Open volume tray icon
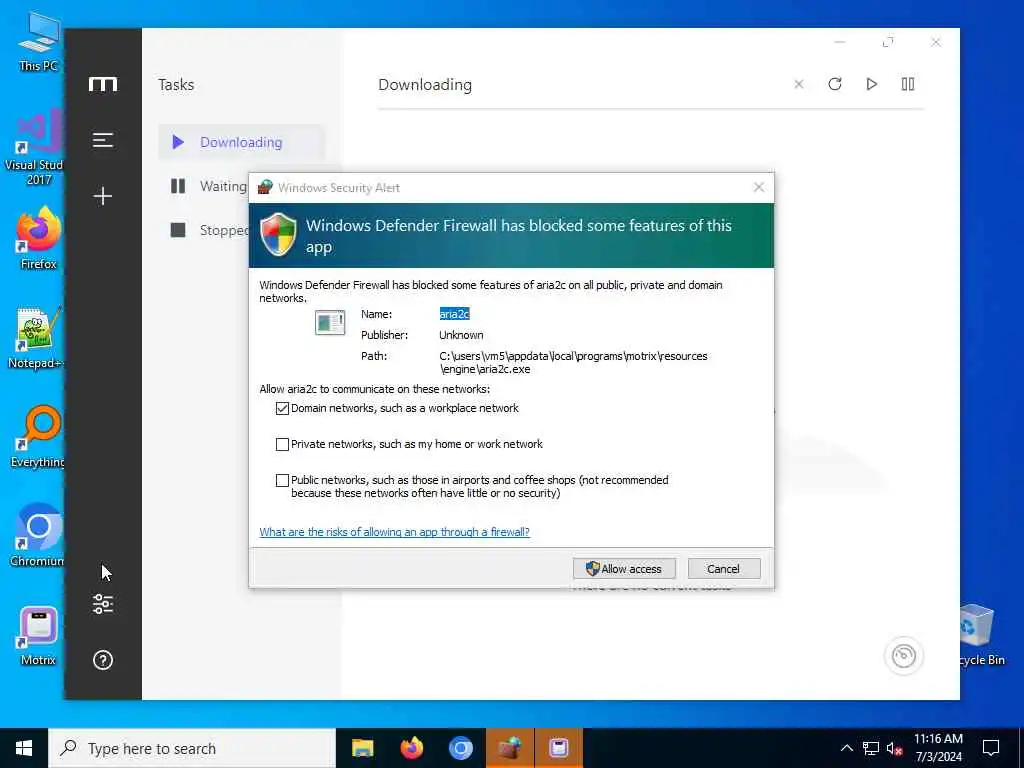The image size is (1024, 768). tap(894, 748)
